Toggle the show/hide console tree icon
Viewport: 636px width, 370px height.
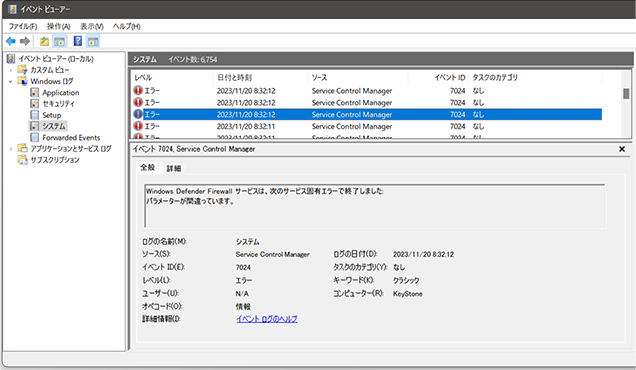pos(60,41)
